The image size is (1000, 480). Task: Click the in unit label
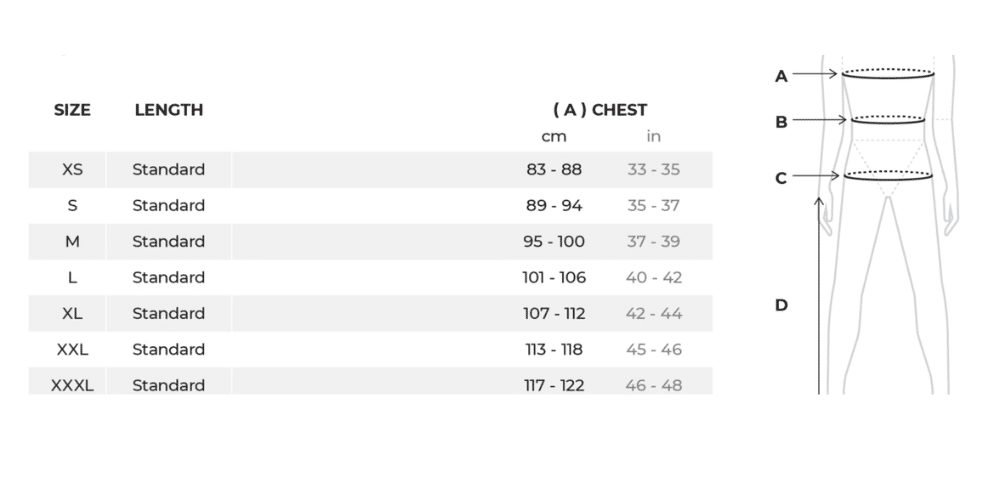click(654, 137)
